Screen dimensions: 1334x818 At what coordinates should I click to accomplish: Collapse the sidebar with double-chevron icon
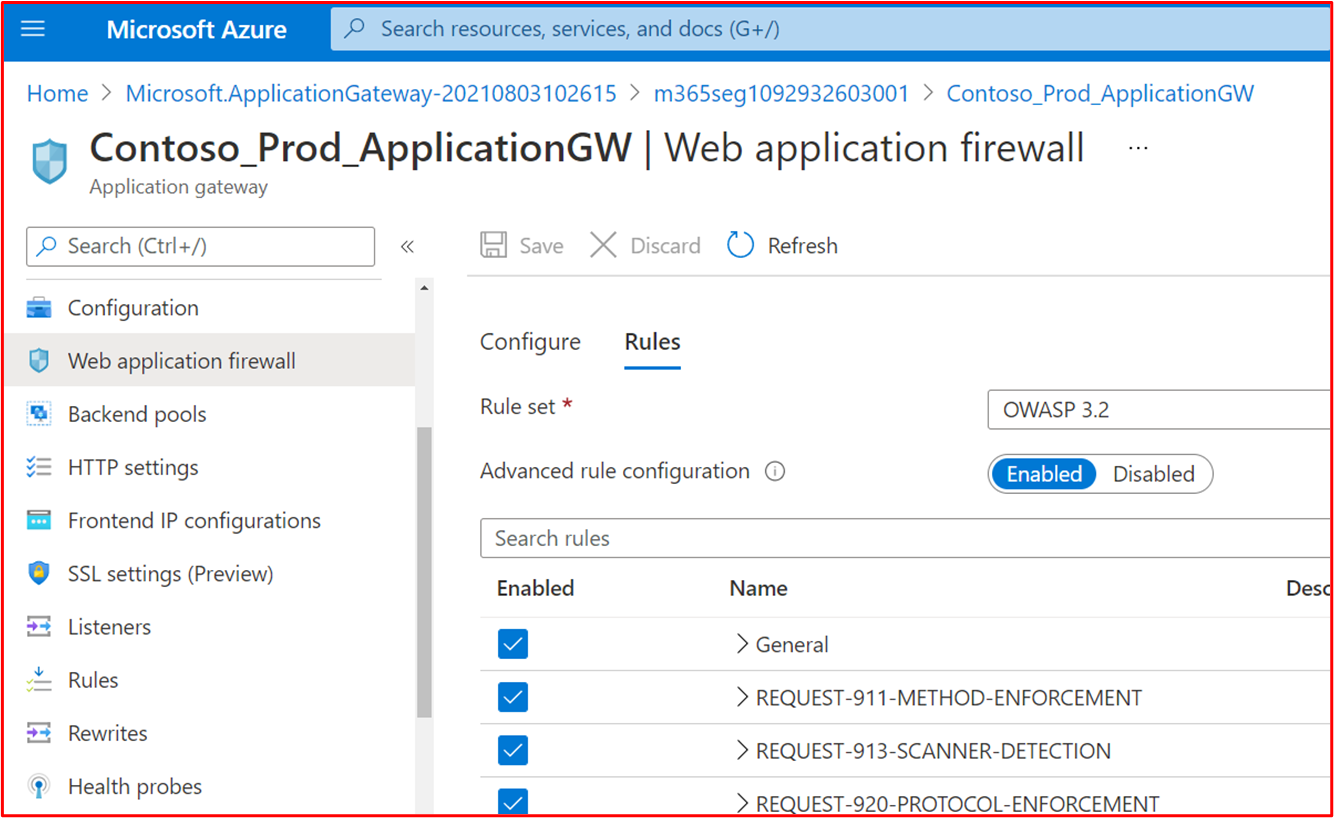(407, 247)
